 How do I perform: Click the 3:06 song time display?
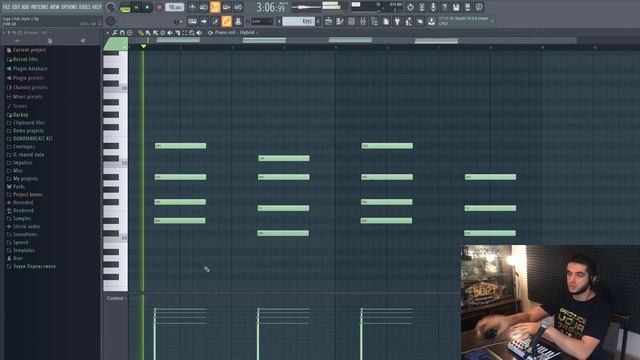point(271,7)
